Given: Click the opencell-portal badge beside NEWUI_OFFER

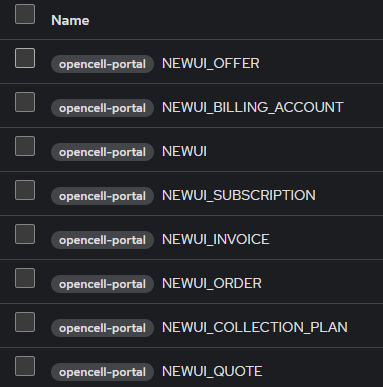Looking at the screenshot, I should 102,64.
